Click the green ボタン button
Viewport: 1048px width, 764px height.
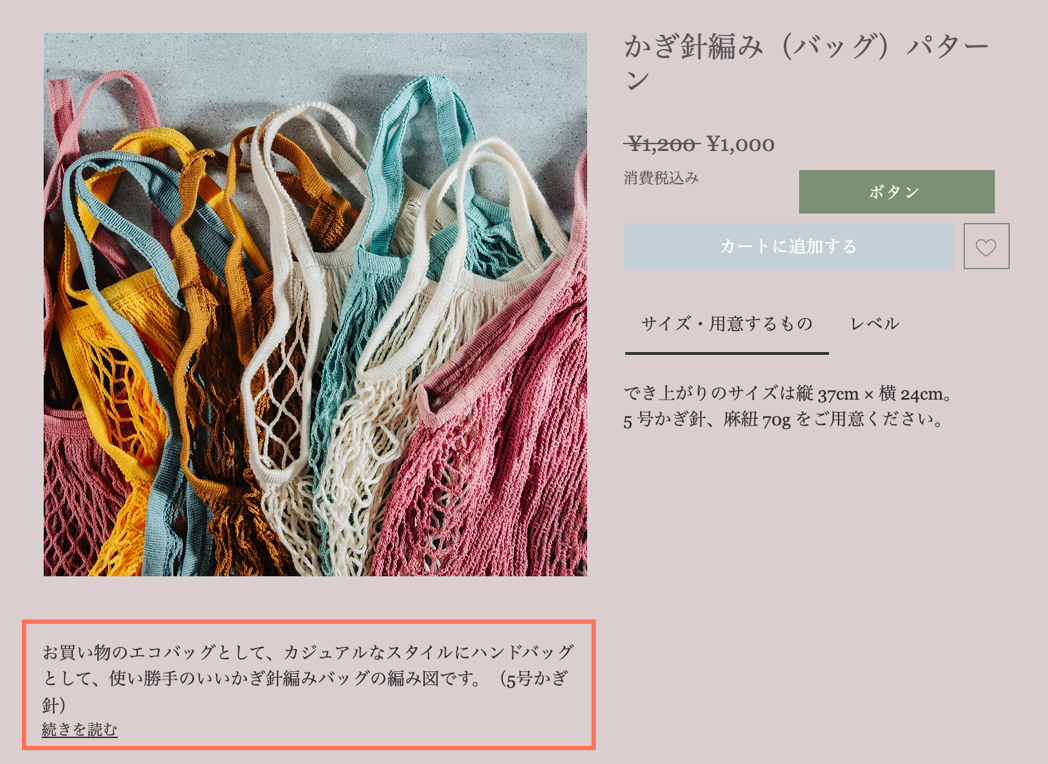point(896,192)
